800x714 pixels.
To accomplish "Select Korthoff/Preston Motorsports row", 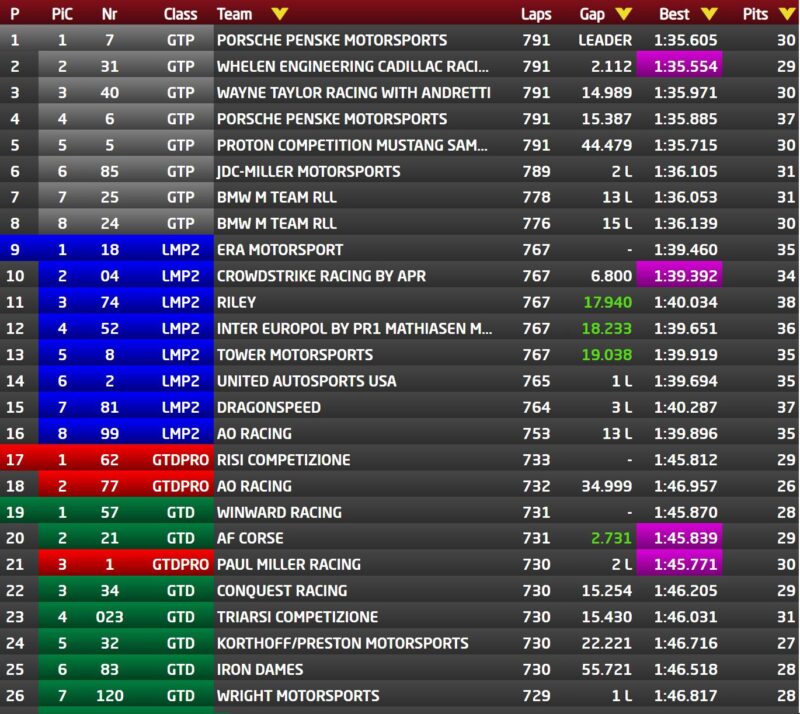I will click(400, 643).
